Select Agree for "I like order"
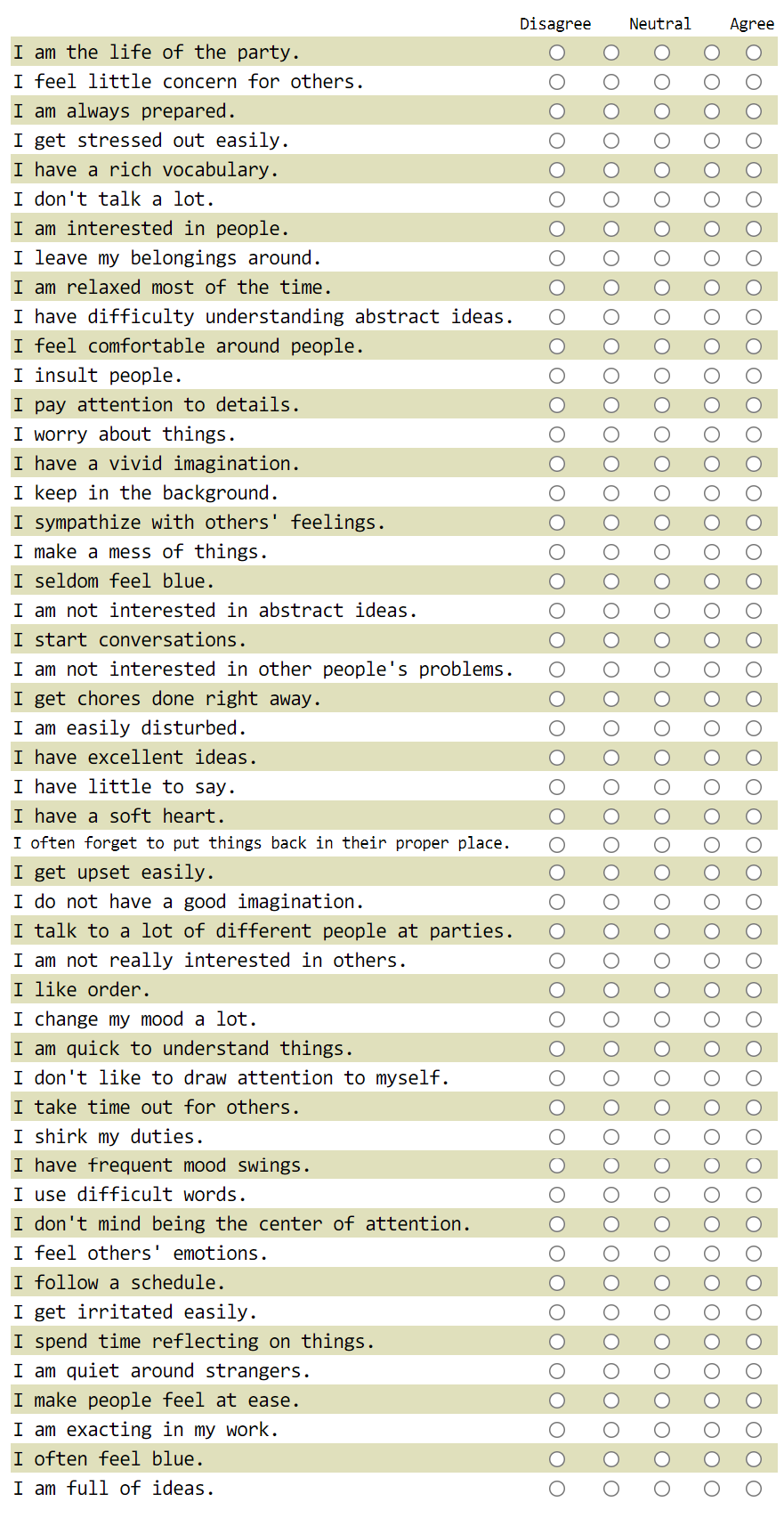 (754, 990)
